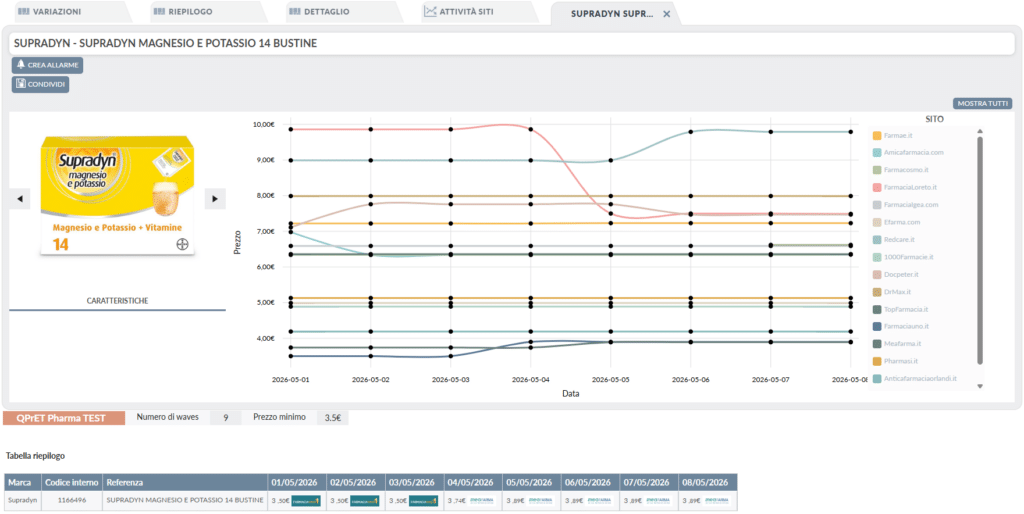Click the SITO legend heading
This screenshot has width=1024, height=514.
pyautogui.click(x=935, y=120)
